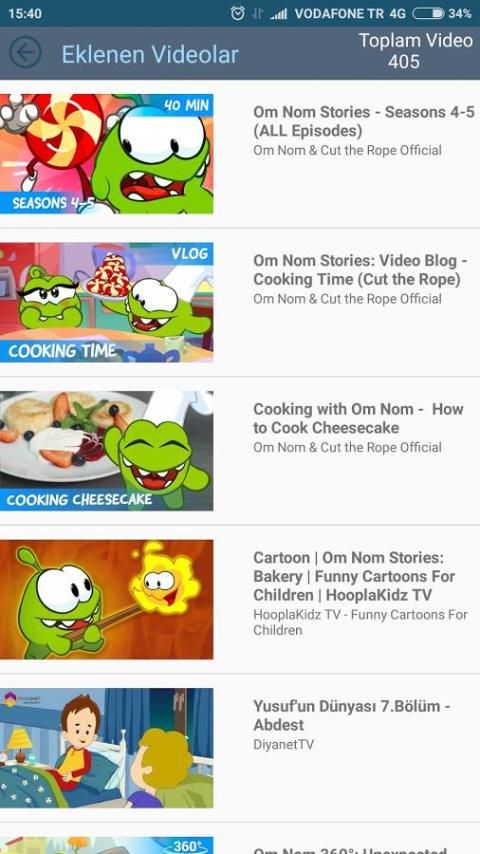This screenshot has height=854, width=480.
Task: Select title How to Cook Cheesecake
Action: (359, 418)
